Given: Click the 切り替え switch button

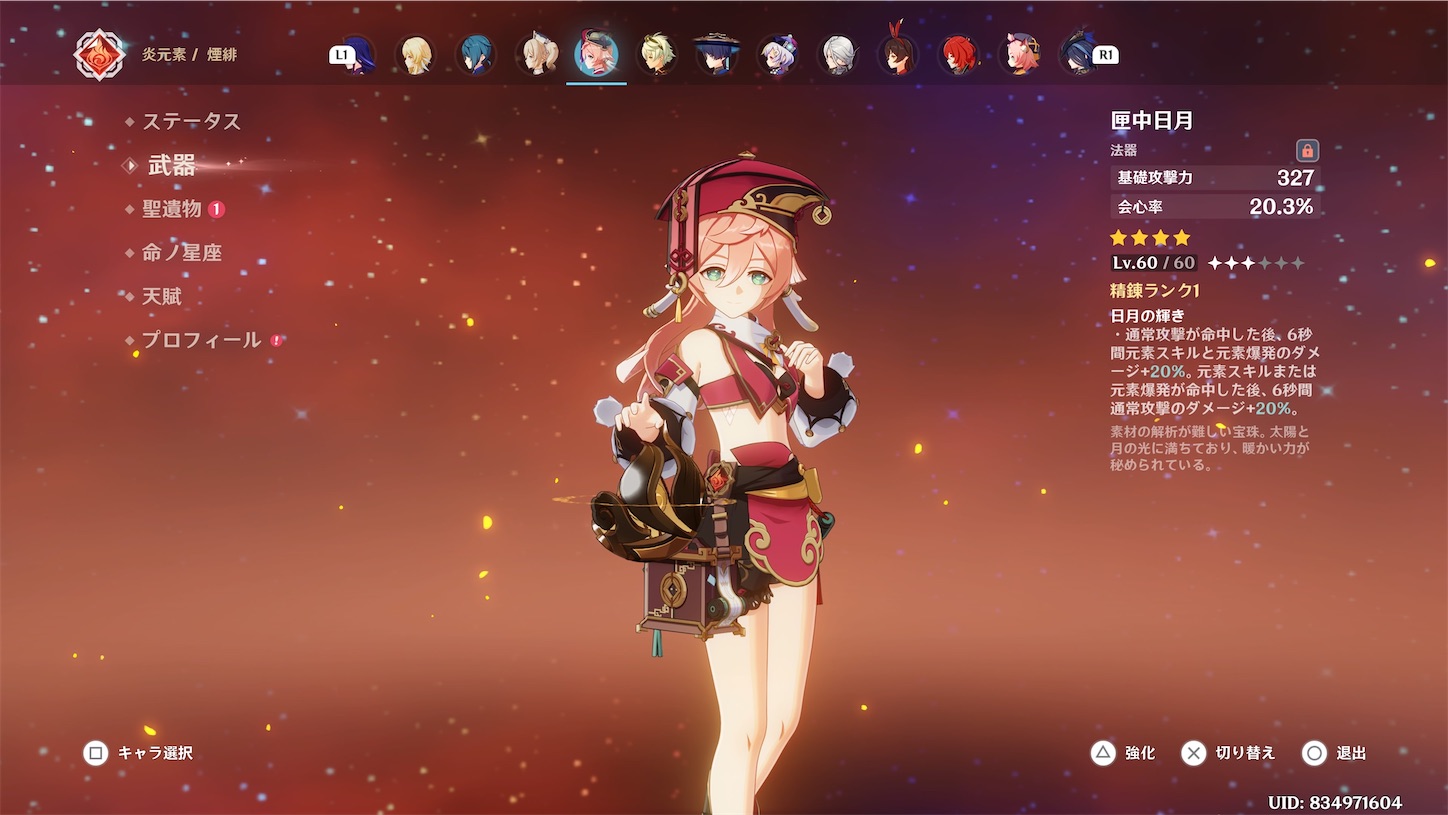Looking at the screenshot, I should 1228,753.
